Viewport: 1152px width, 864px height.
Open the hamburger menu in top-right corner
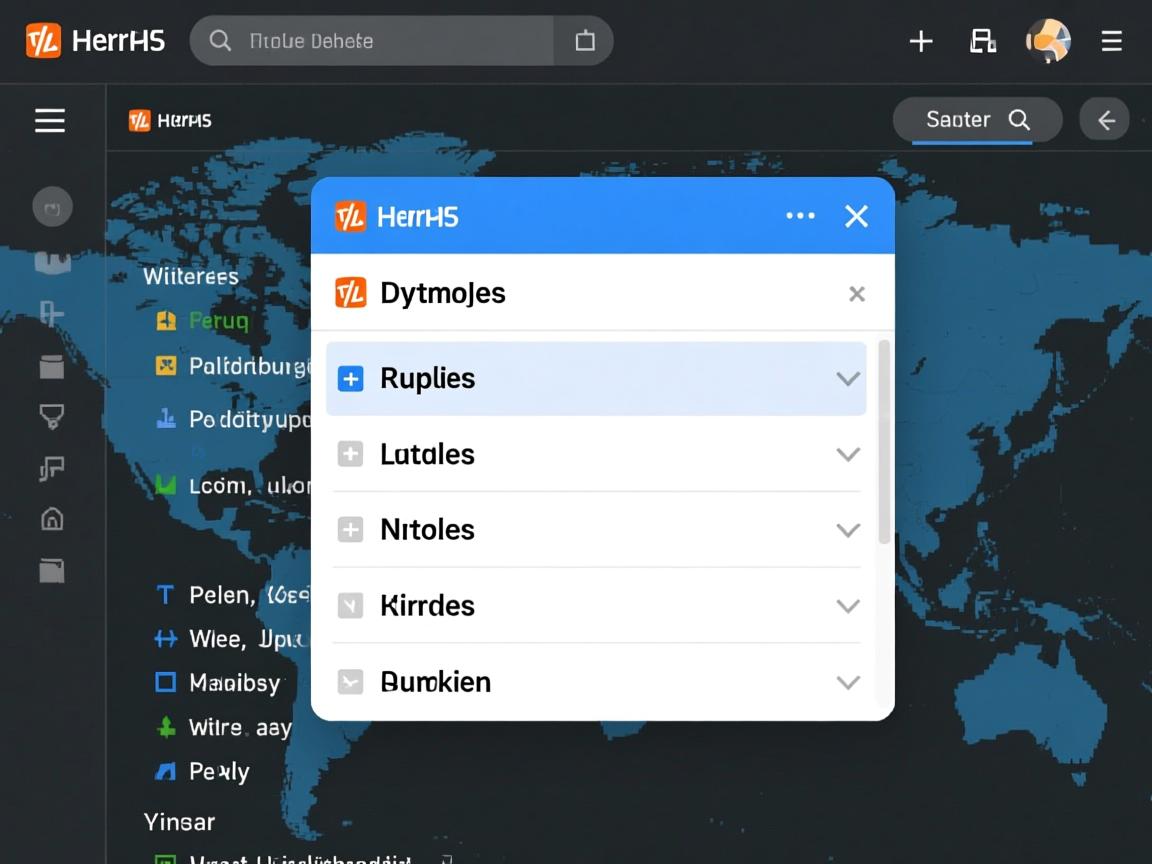[1111, 41]
